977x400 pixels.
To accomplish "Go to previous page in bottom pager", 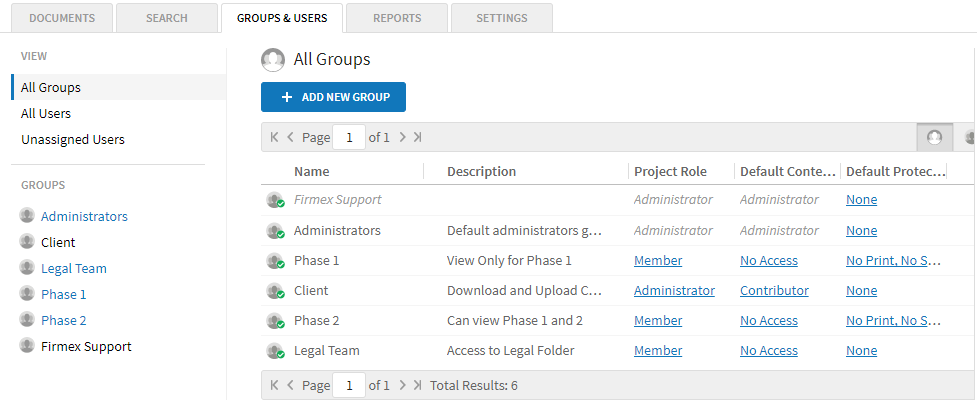I will (x=290, y=386).
